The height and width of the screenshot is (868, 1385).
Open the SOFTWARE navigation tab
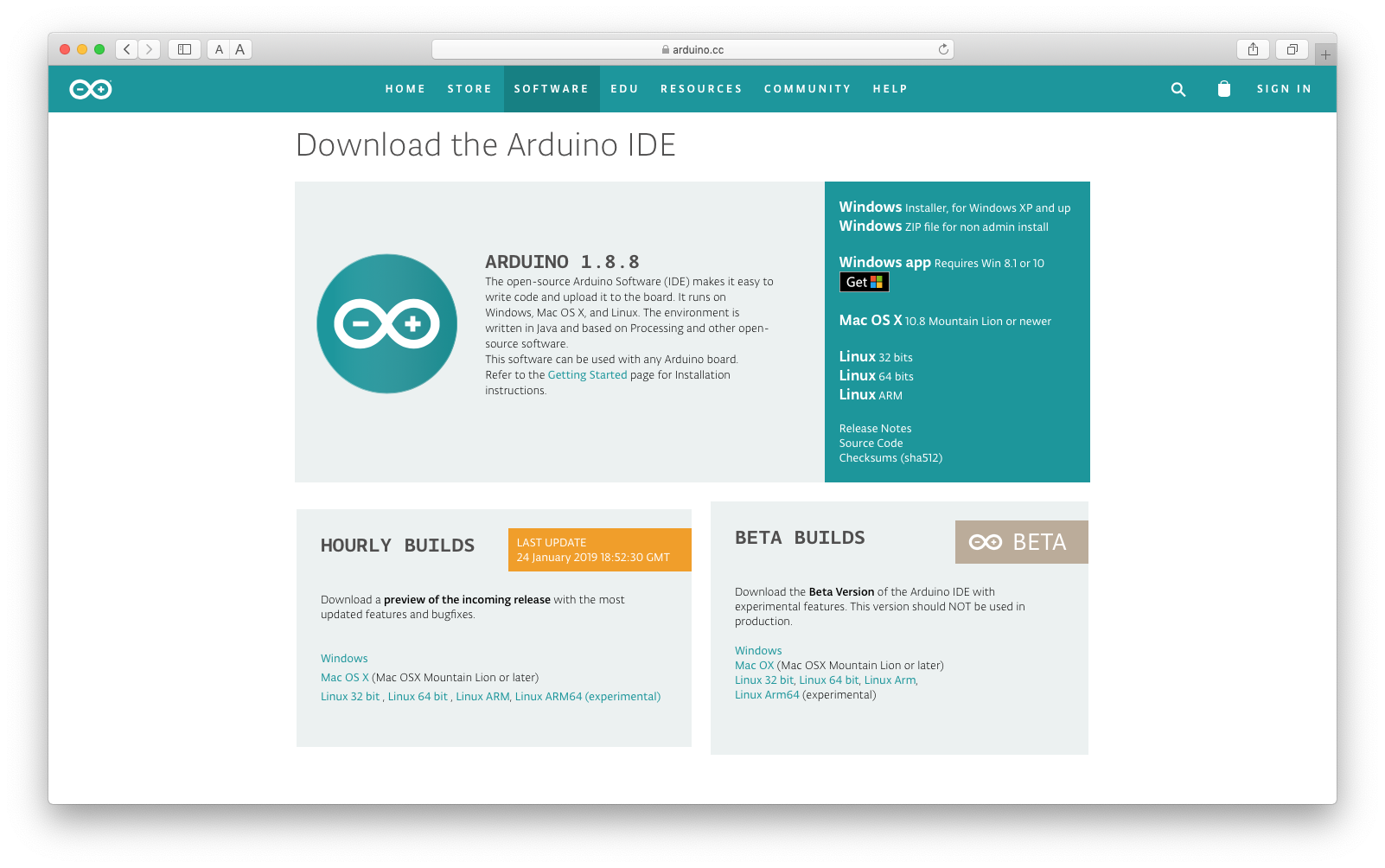(551, 89)
